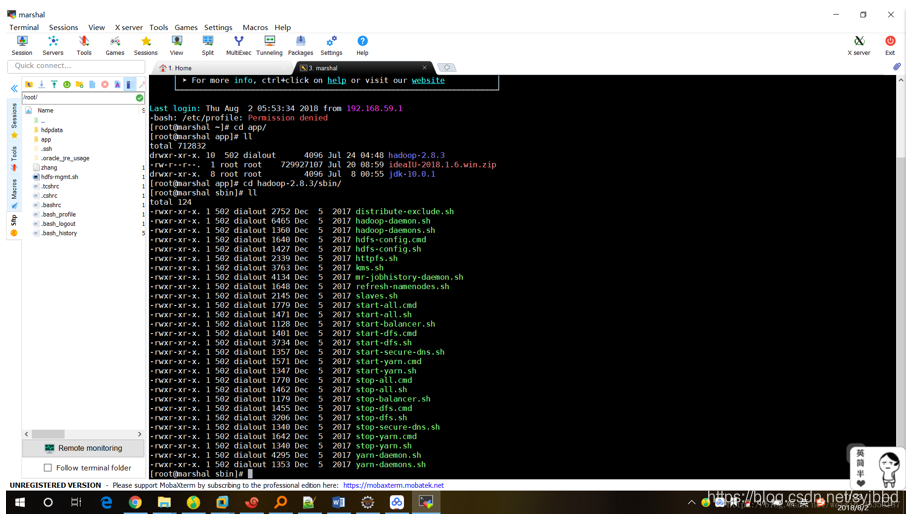Open a new tab button
The height and width of the screenshot is (516, 908).
[x=446, y=68]
